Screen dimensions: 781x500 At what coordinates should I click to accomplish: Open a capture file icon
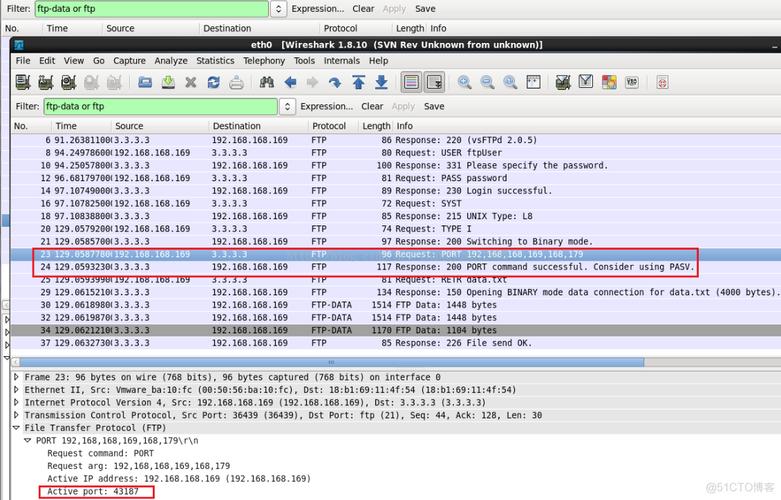145,82
